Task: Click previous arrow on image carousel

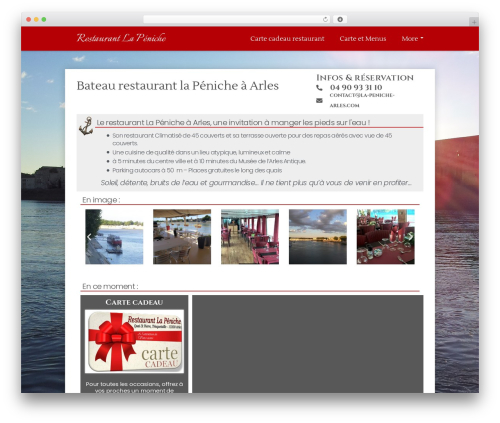Action: pos(89,237)
